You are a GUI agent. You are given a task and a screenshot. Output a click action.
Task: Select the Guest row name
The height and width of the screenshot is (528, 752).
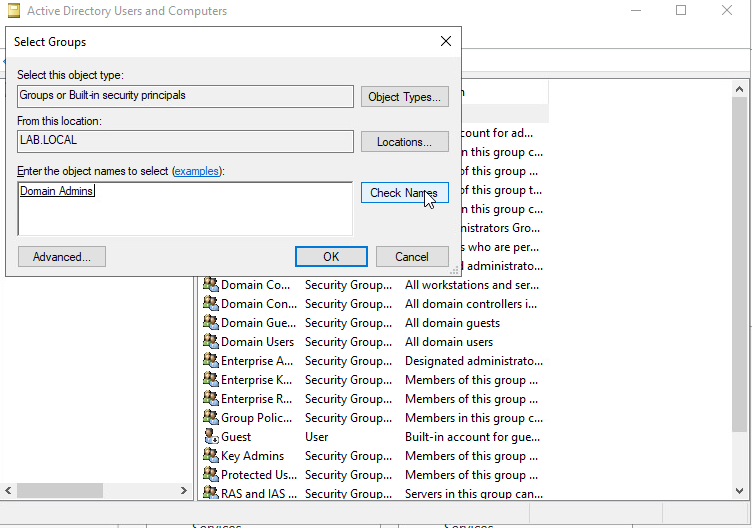[235, 437]
